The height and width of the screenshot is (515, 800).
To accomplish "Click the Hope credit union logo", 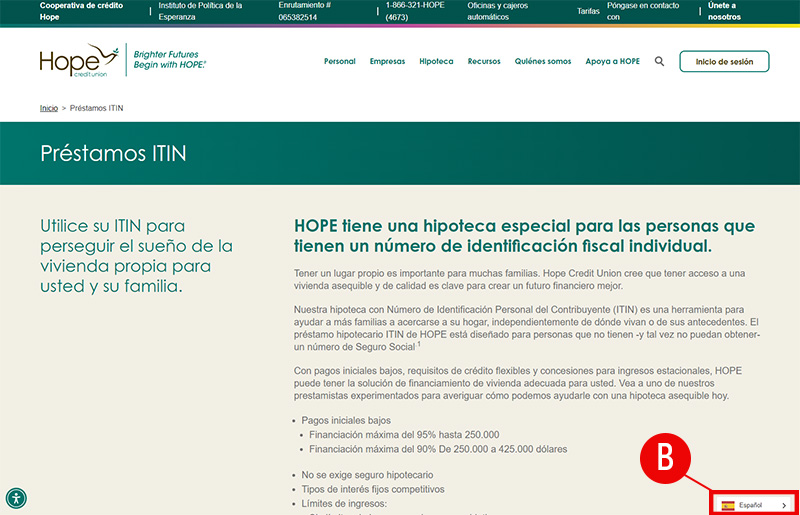I will coord(79,60).
